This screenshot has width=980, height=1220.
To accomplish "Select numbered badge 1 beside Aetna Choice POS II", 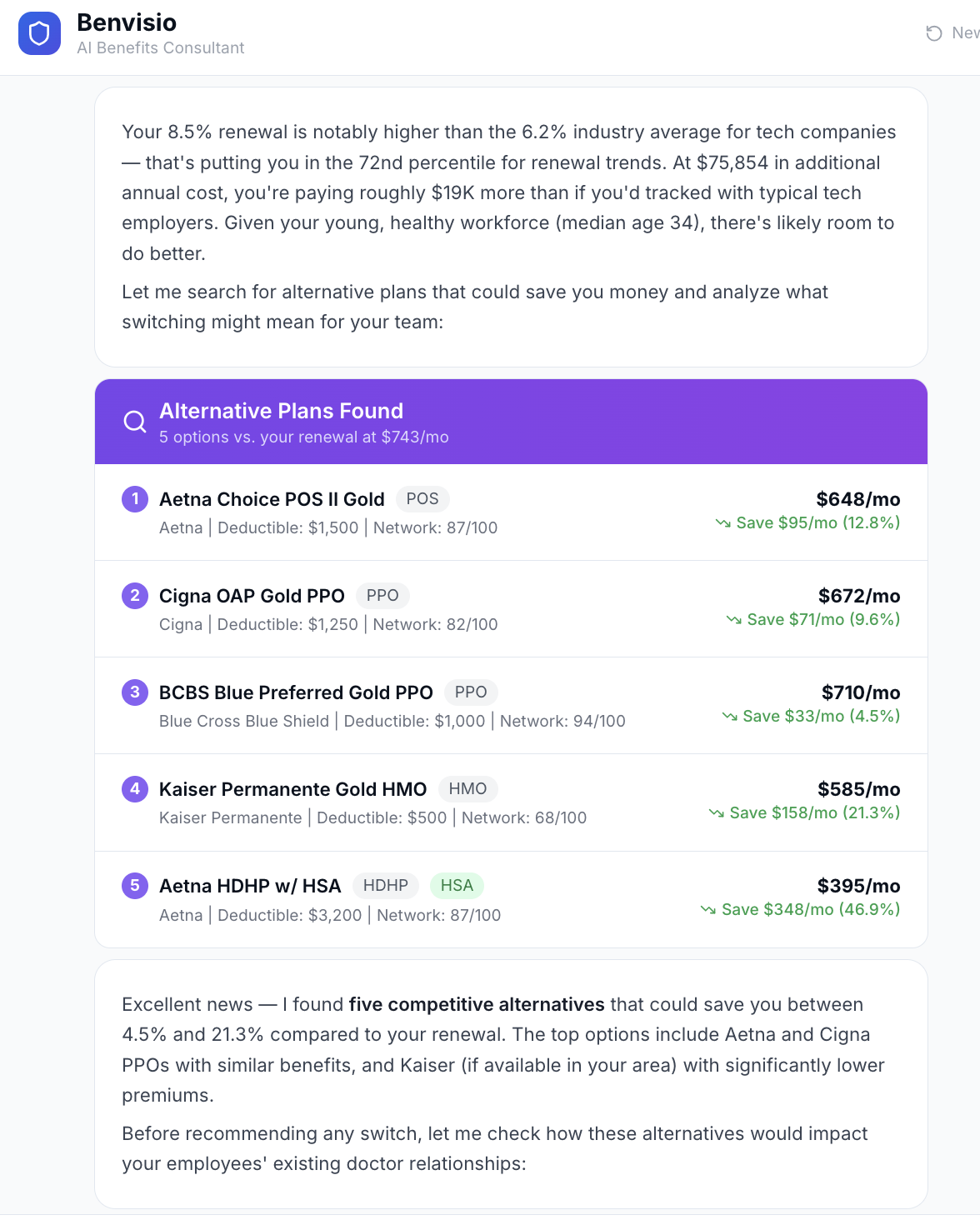I will [x=134, y=498].
